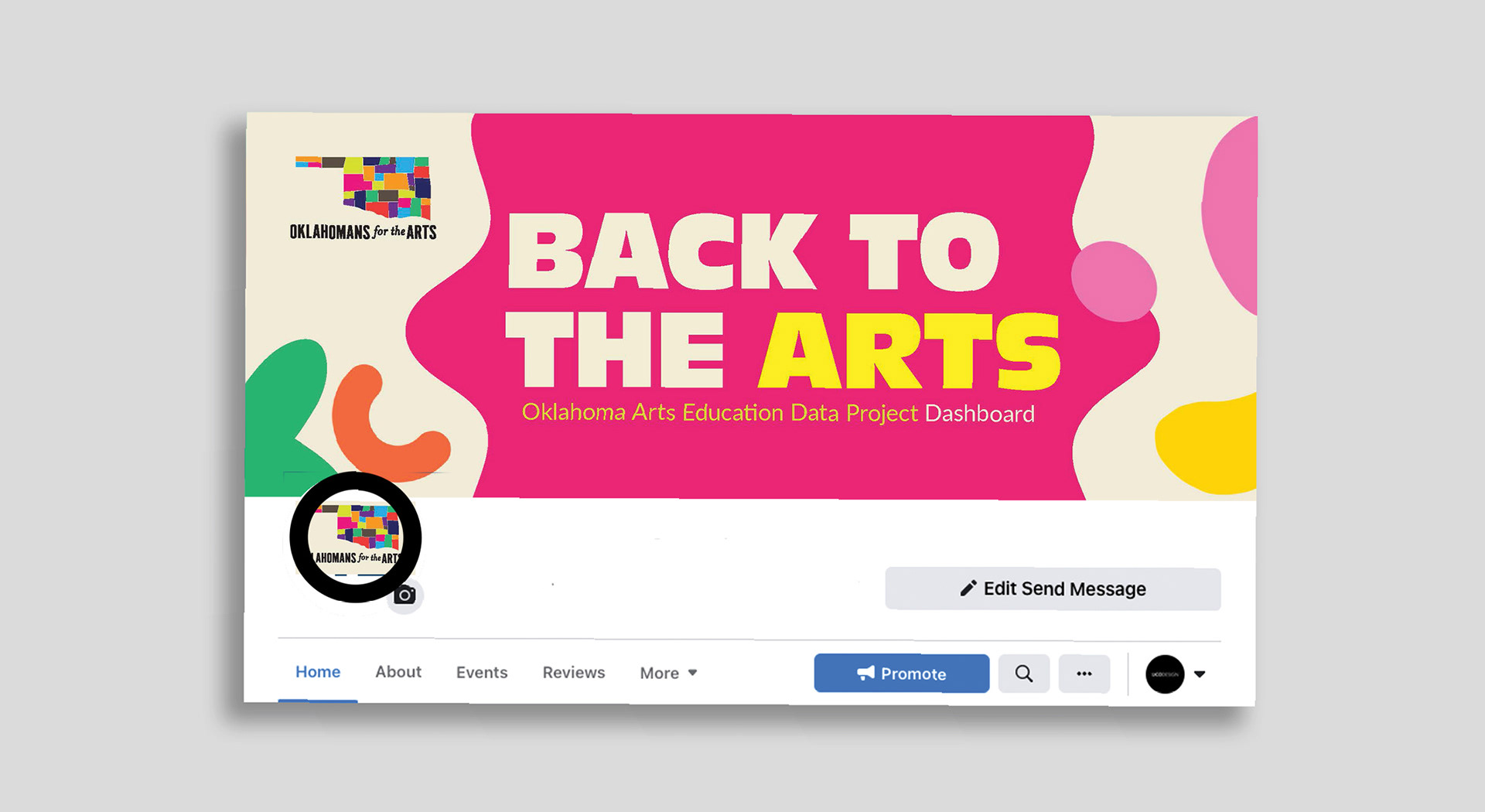Screen dimensions: 1485x812
Task: Open the three-dots more options button
Action: 1084,674
